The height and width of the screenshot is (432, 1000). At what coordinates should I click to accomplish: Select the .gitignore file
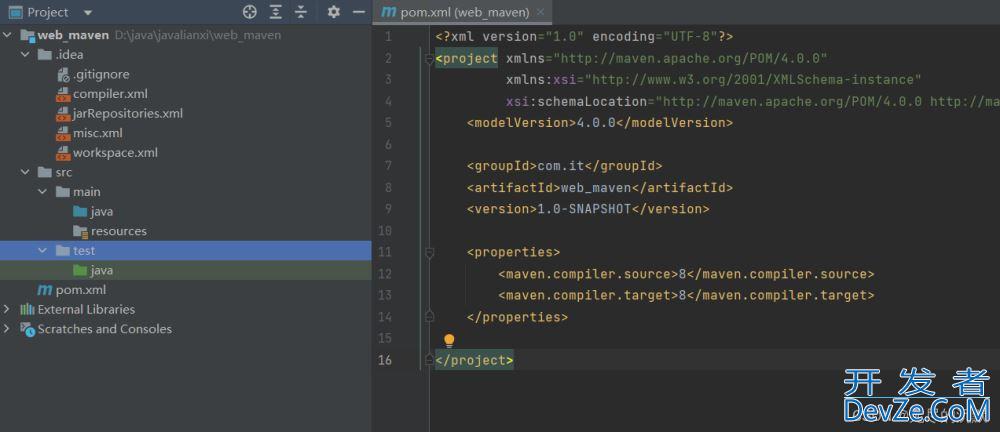pyautogui.click(x=101, y=75)
